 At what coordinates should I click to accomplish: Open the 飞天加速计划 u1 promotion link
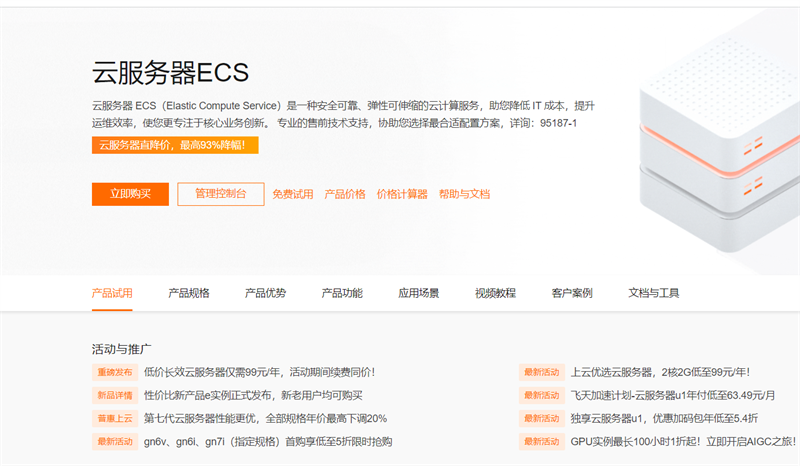[x=672, y=395]
